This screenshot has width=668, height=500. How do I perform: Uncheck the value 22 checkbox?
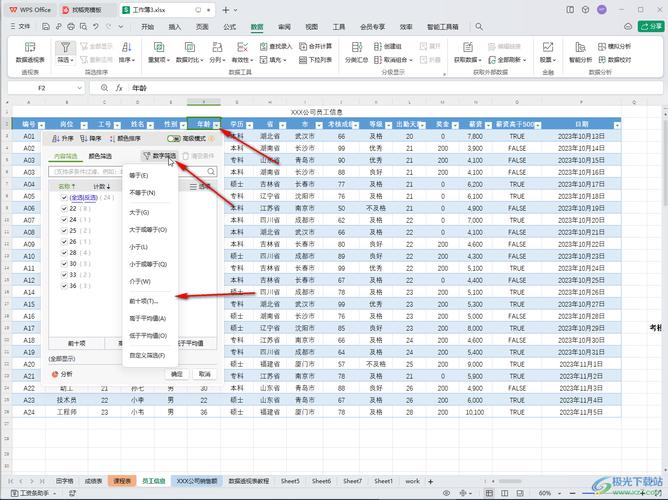pos(64,209)
